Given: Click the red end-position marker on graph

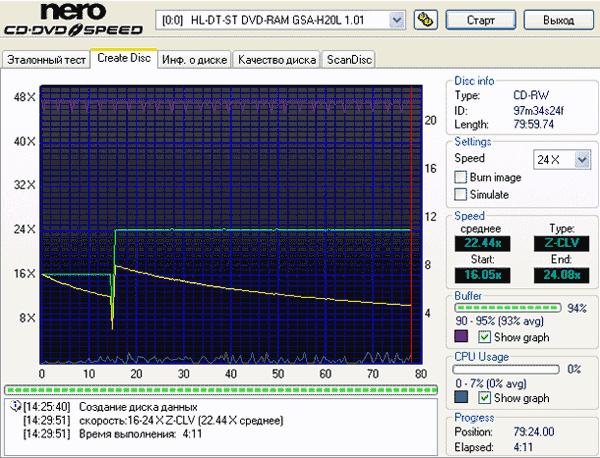Looking at the screenshot, I should click(411, 225).
